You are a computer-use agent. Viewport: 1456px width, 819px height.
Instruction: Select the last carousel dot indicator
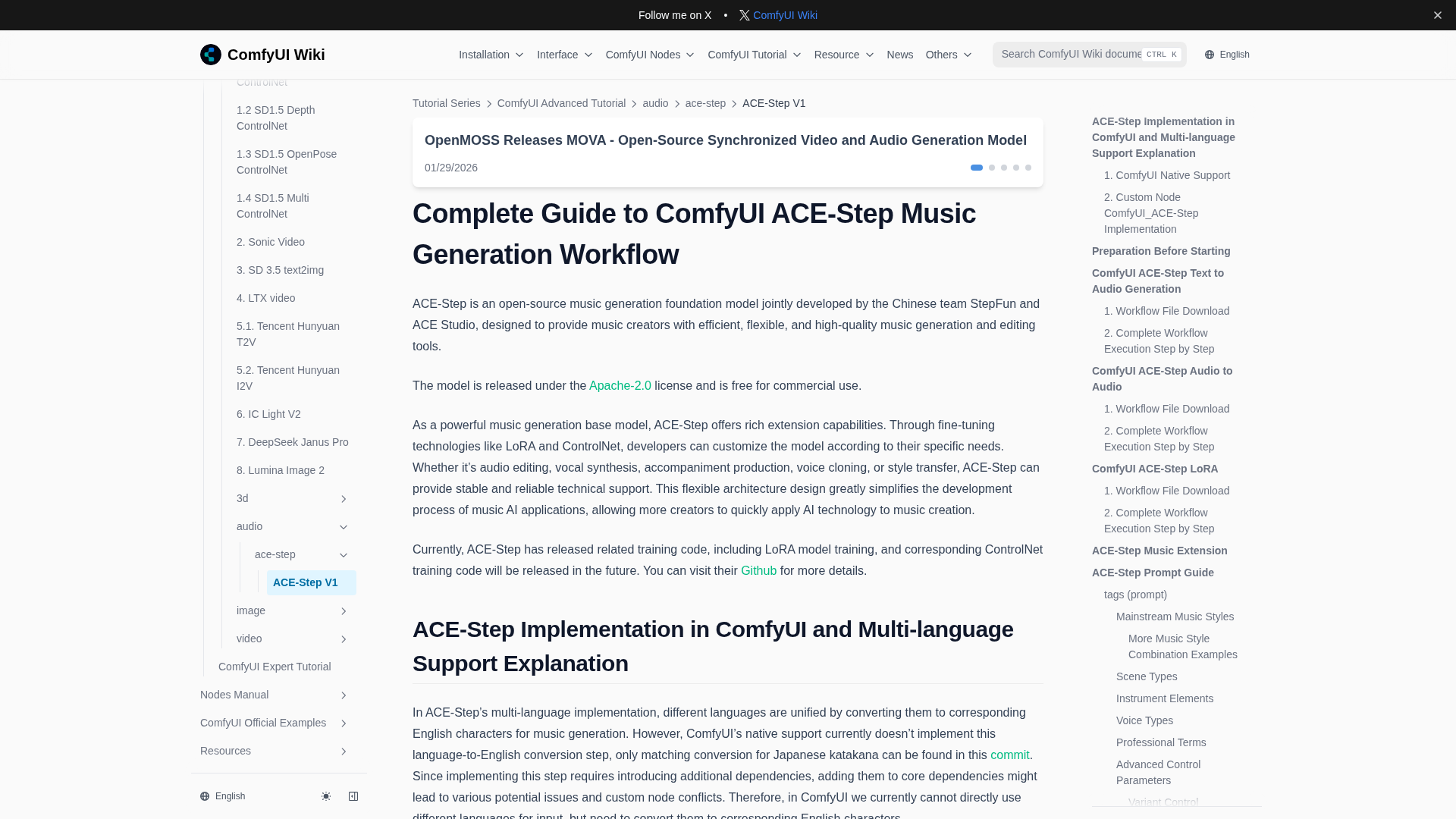point(1028,168)
